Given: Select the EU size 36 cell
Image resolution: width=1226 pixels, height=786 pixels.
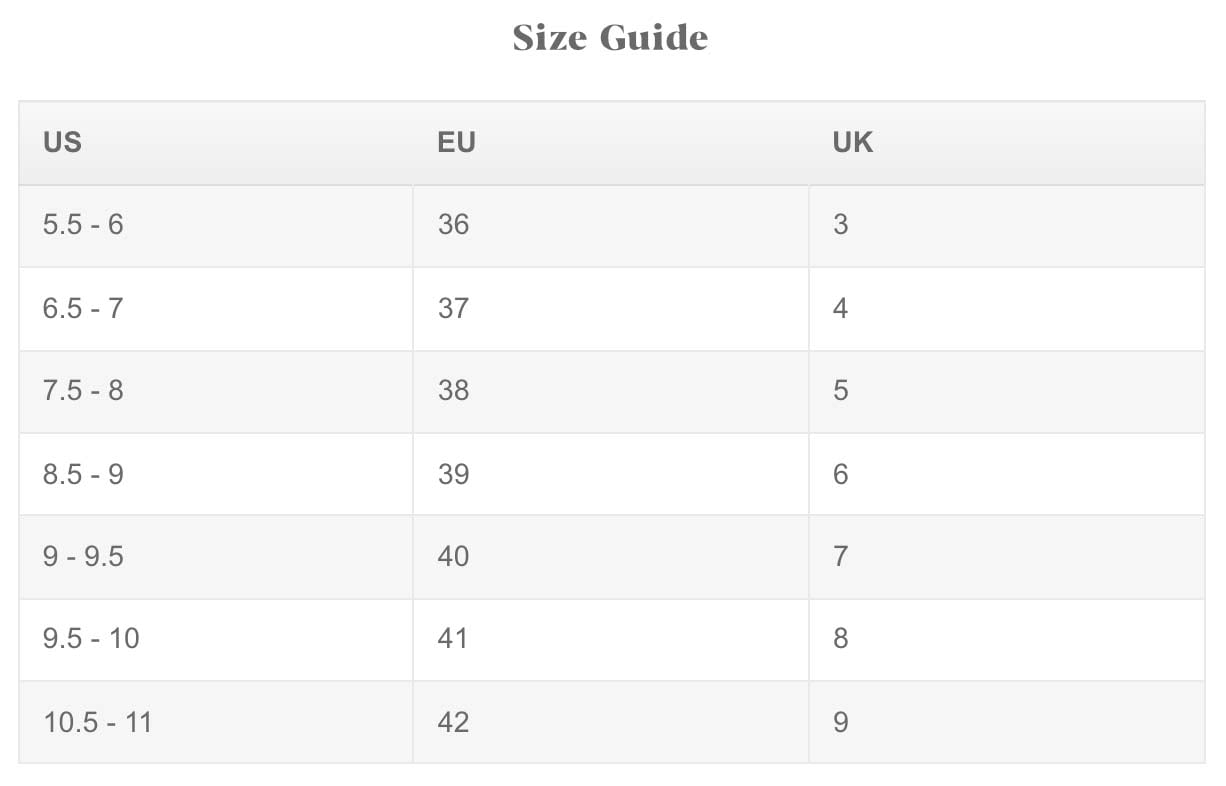Looking at the screenshot, I should click(x=453, y=225).
